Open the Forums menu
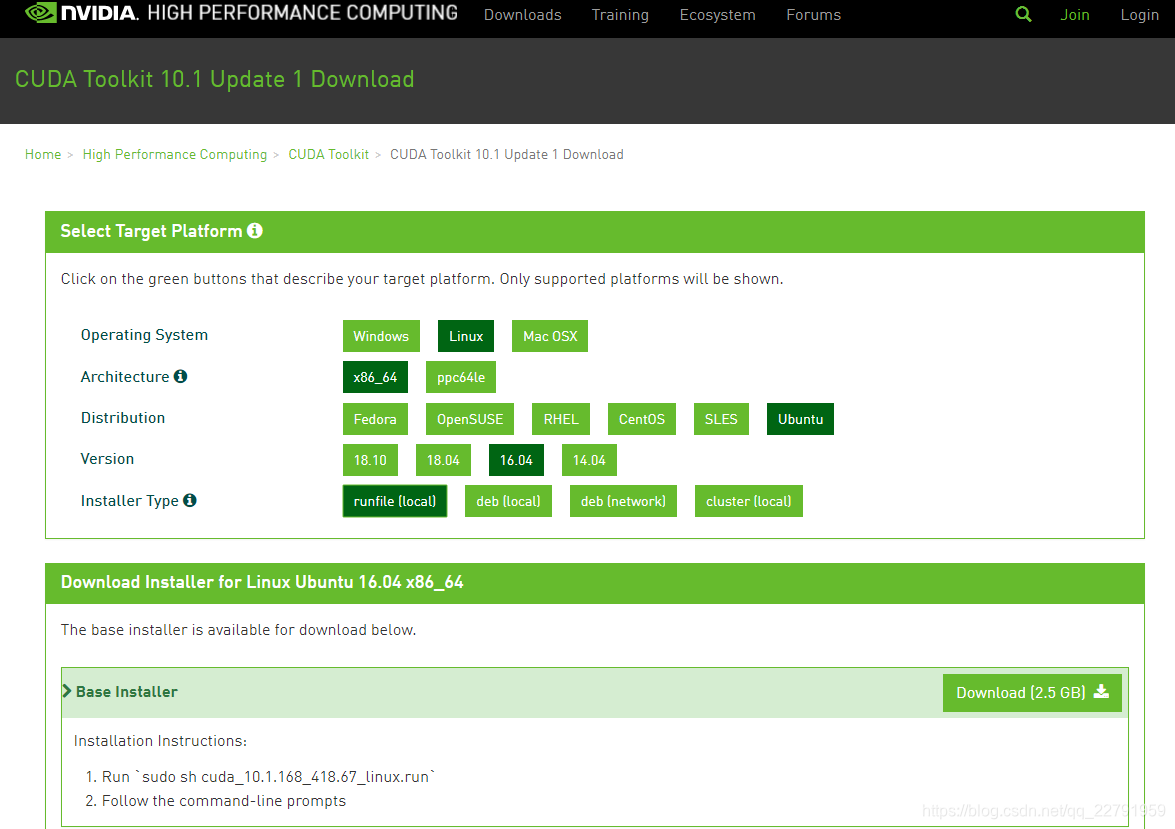 (x=813, y=15)
